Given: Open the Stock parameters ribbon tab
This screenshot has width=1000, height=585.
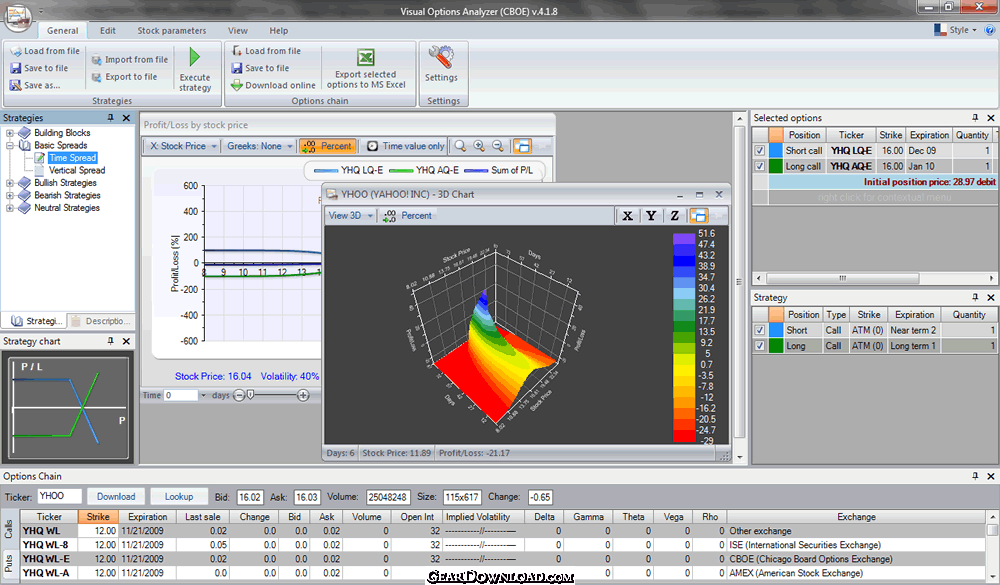Looking at the screenshot, I should pyautogui.click(x=172, y=31).
